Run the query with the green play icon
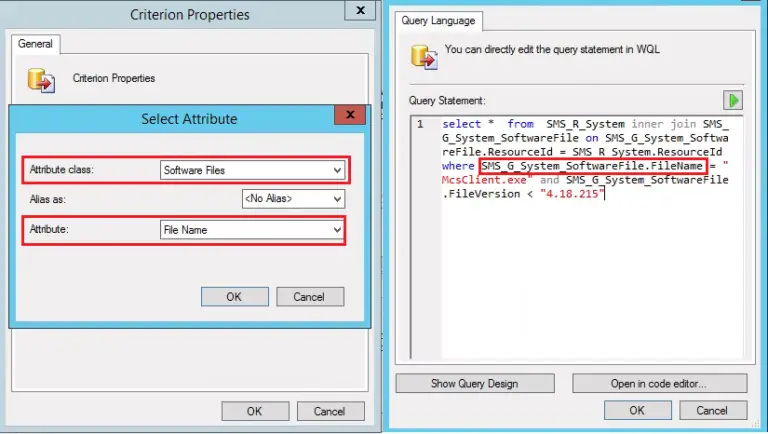The height and width of the screenshot is (434, 768). (x=735, y=101)
